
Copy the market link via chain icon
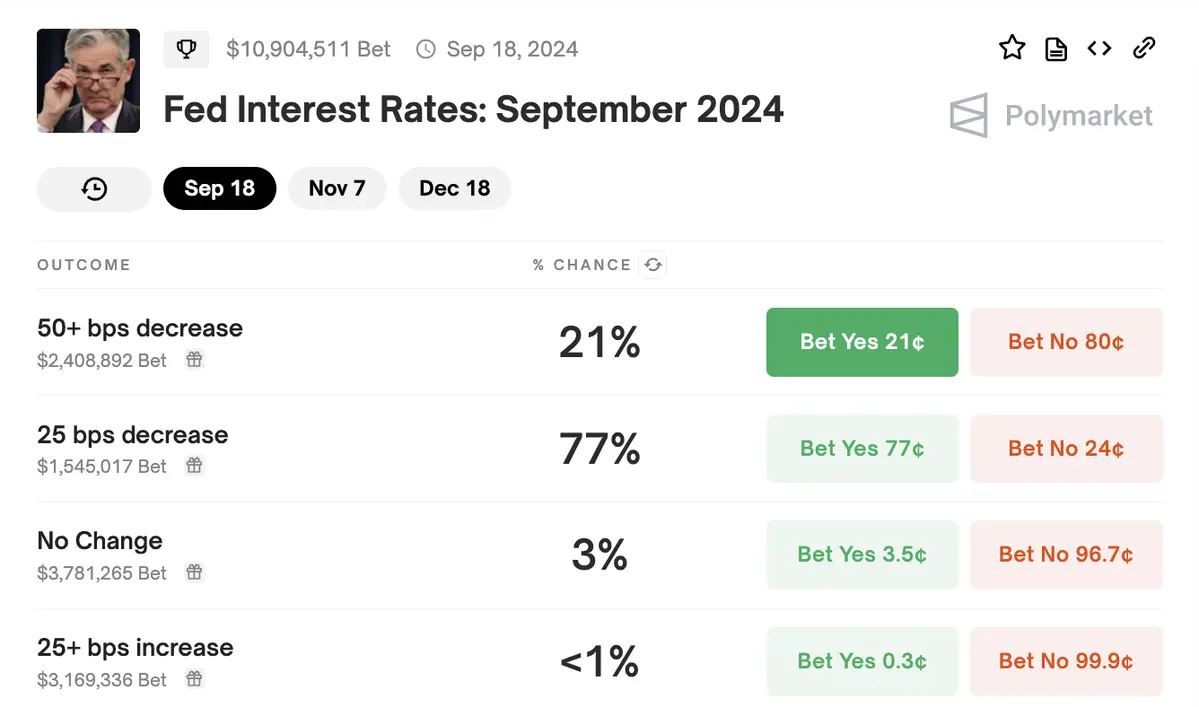(x=1144, y=48)
